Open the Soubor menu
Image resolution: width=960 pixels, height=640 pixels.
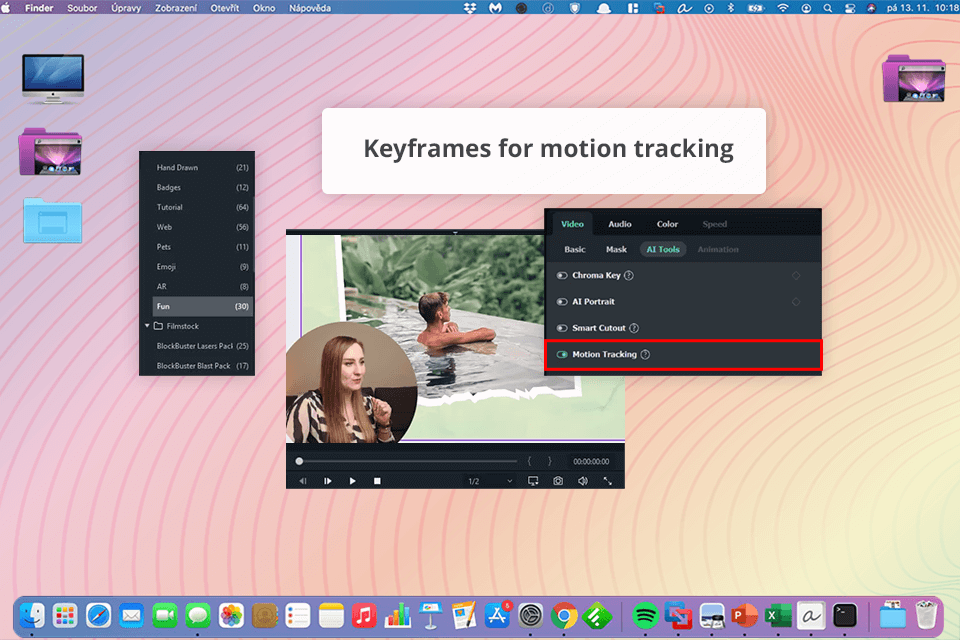tap(82, 8)
